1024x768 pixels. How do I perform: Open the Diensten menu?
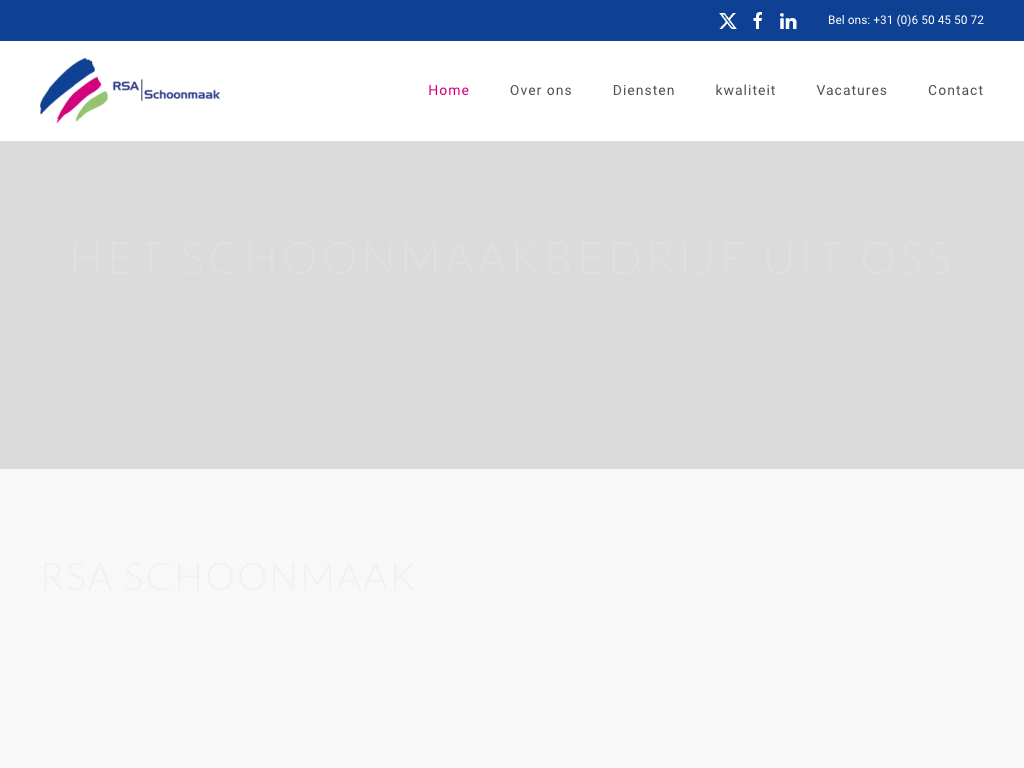tap(644, 91)
